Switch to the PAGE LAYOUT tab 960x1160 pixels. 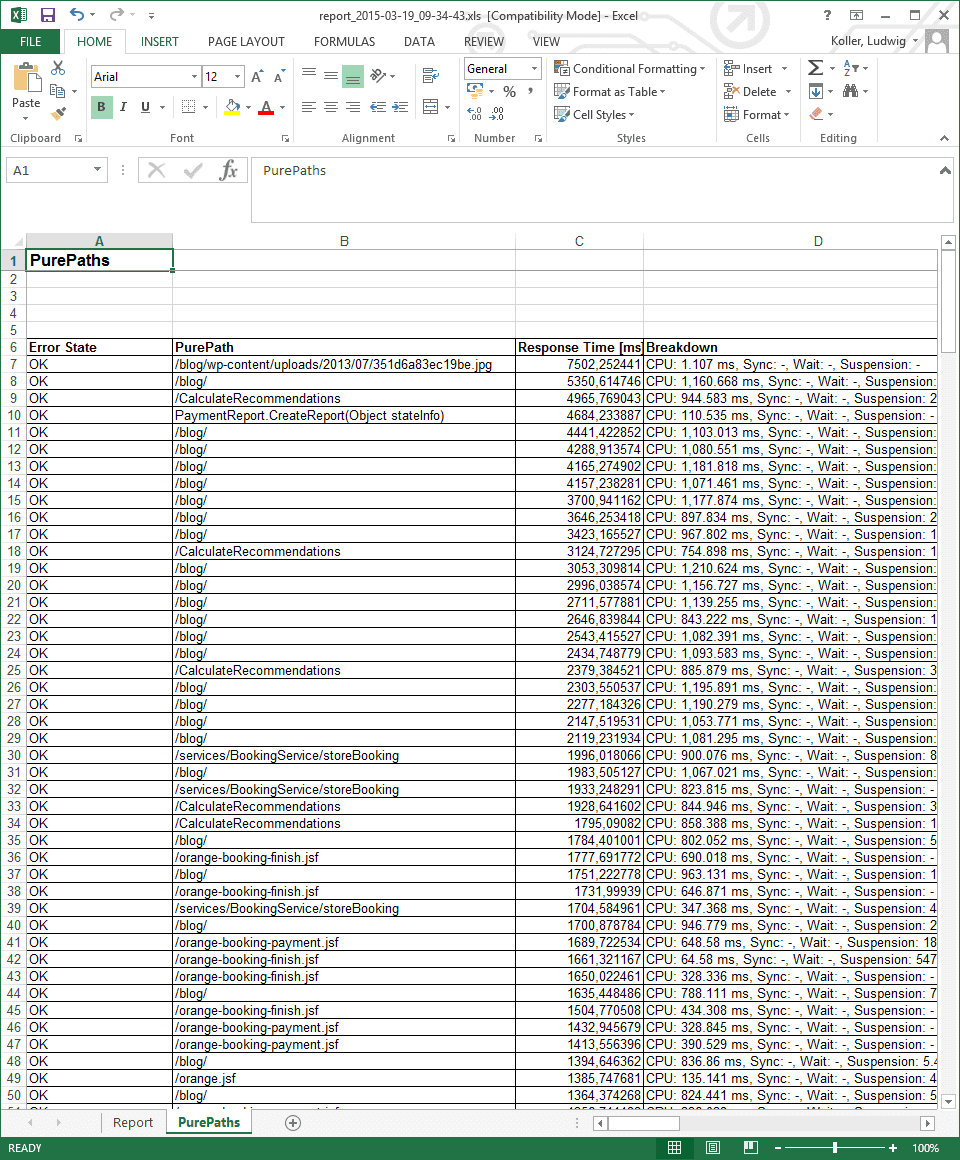click(x=246, y=42)
